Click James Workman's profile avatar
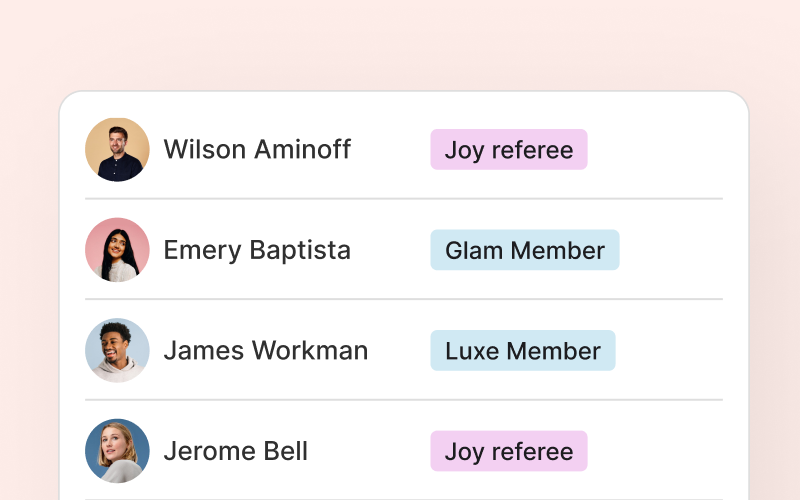The image size is (800, 500). coord(117,351)
